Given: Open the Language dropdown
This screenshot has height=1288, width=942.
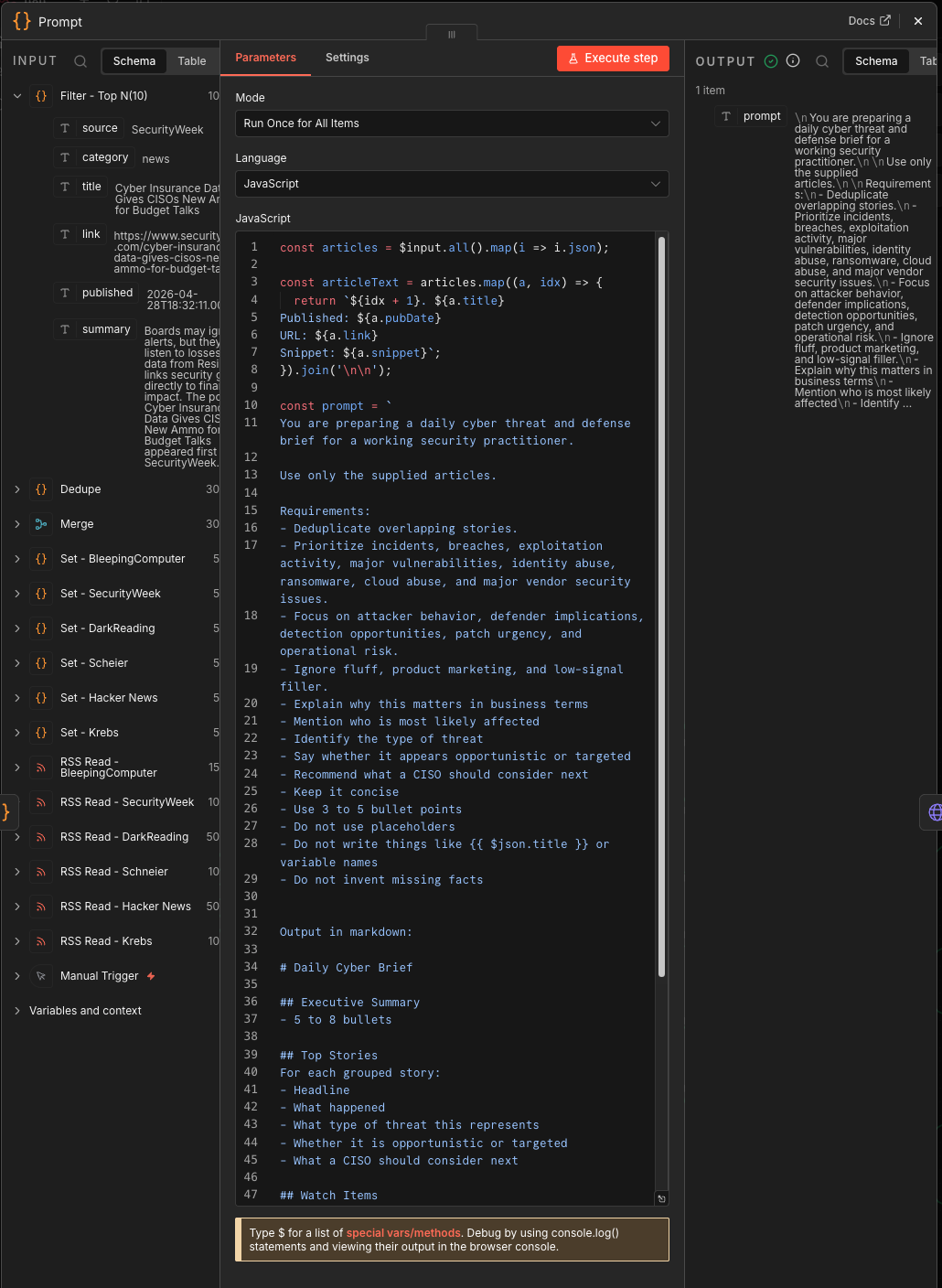Looking at the screenshot, I should (x=452, y=184).
